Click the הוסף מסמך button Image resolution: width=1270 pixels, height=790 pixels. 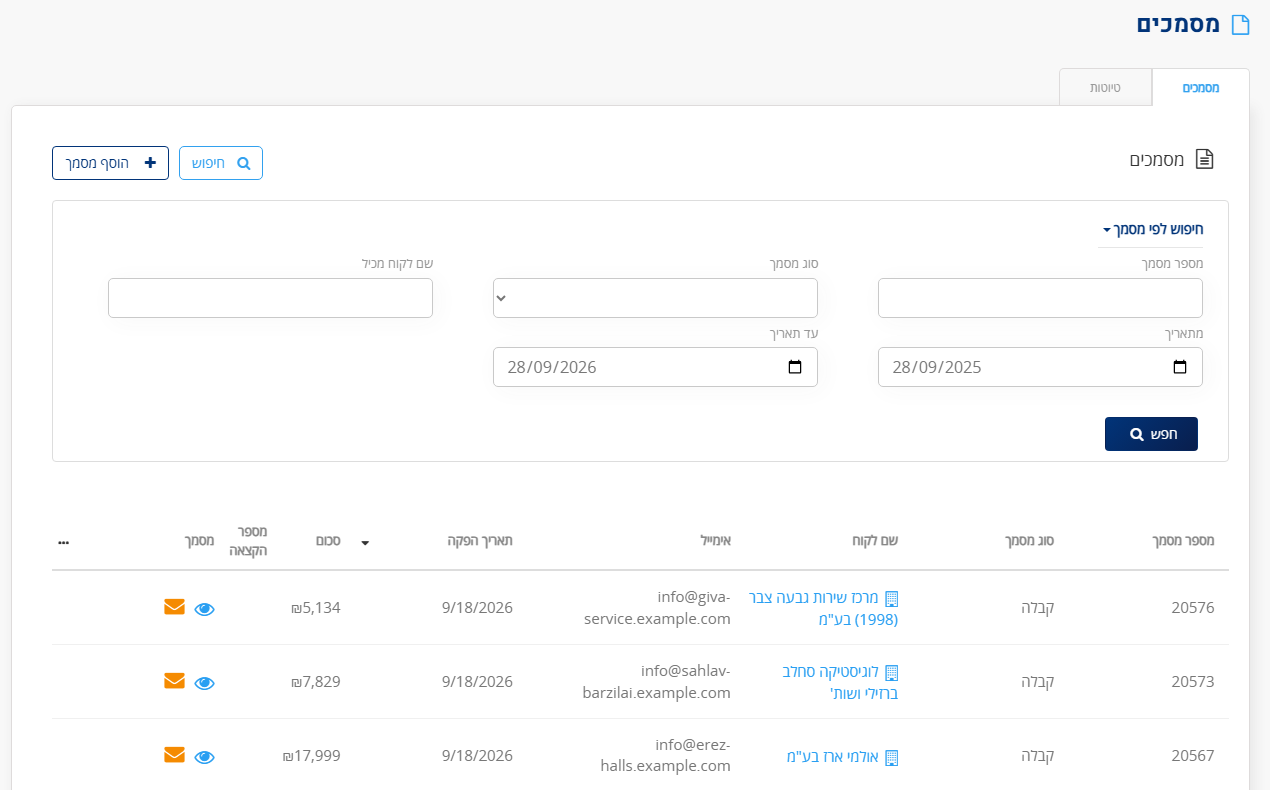point(110,163)
